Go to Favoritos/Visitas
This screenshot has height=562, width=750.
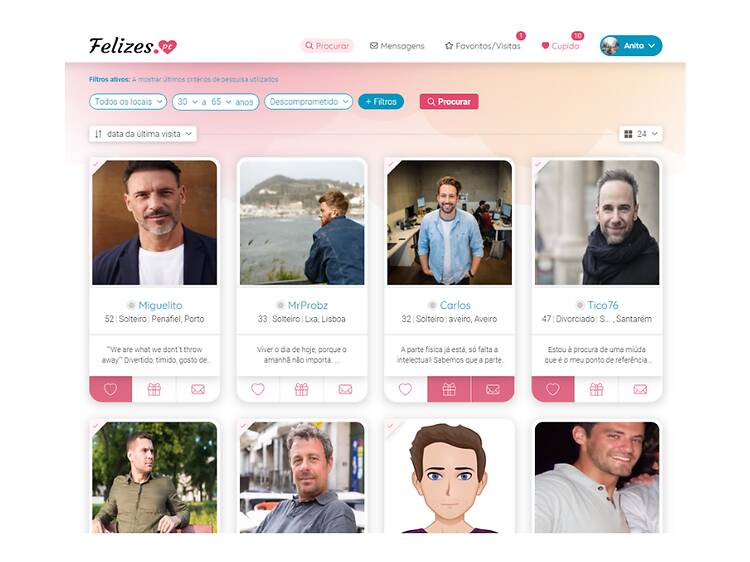coord(483,46)
